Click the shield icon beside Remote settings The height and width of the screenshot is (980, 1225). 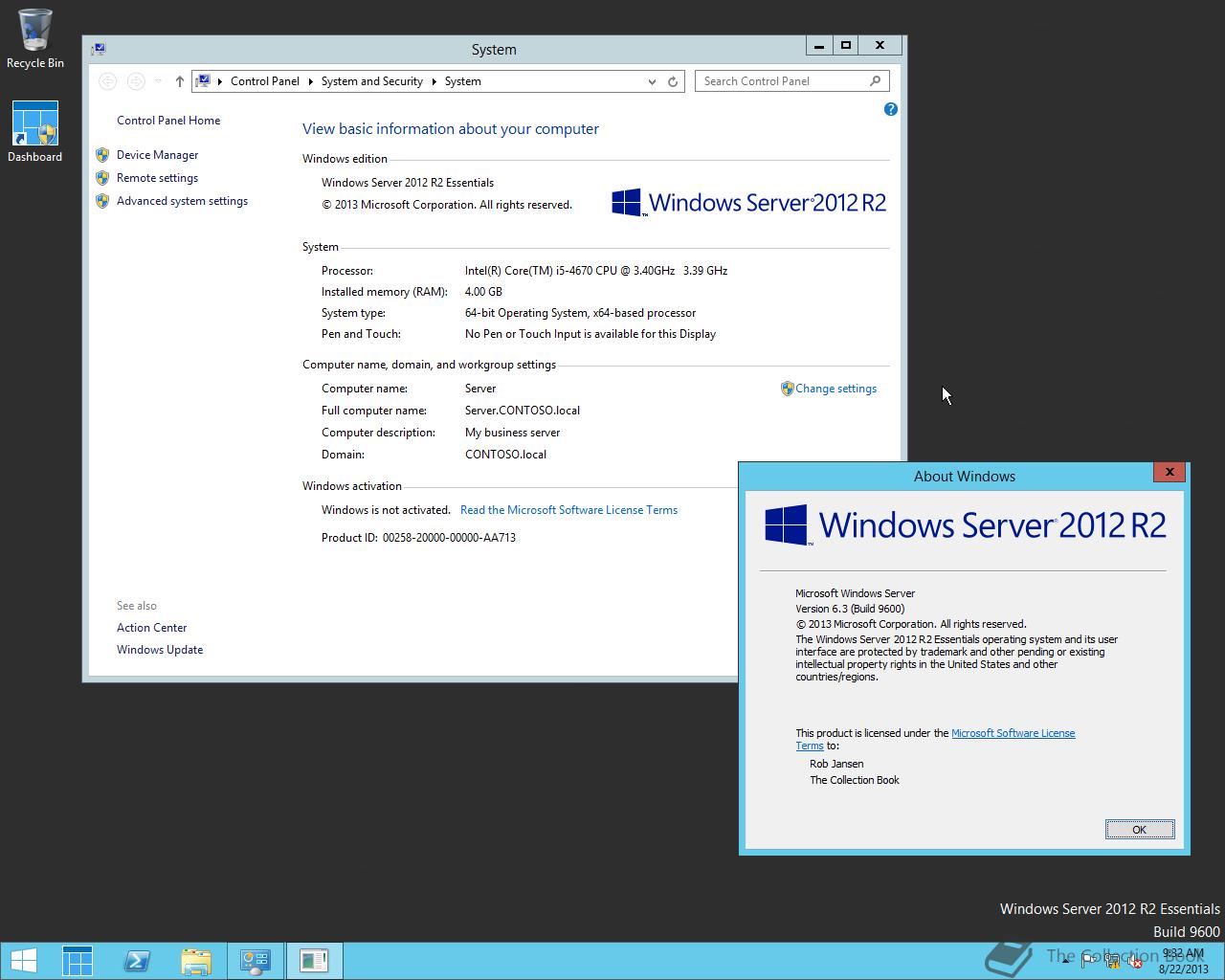tap(102, 177)
